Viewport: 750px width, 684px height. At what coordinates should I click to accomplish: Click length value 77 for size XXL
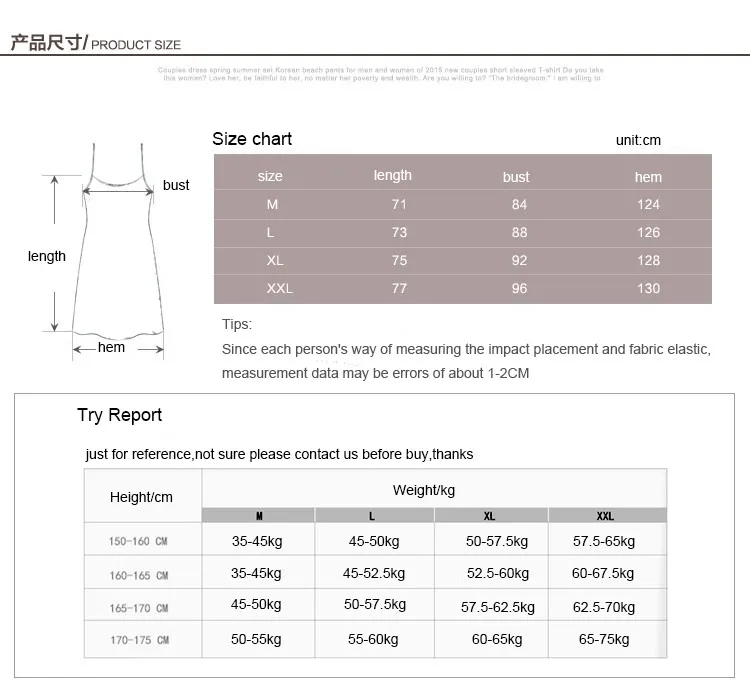tap(399, 288)
